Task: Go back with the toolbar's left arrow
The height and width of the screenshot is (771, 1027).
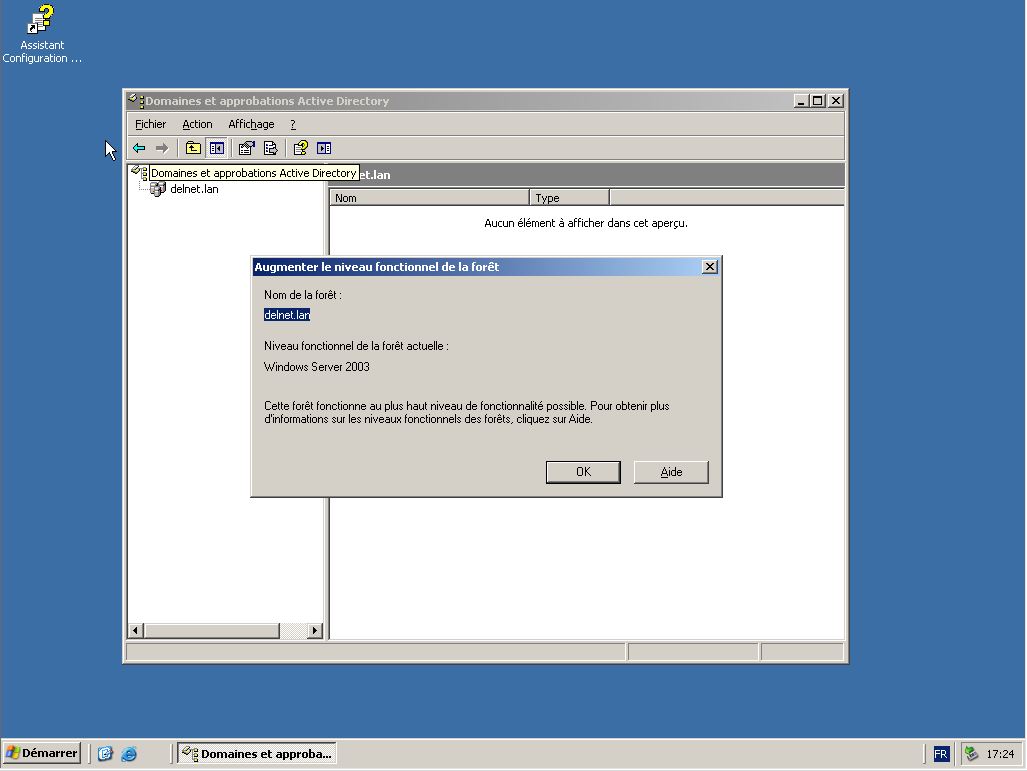Action: [139, 148]
